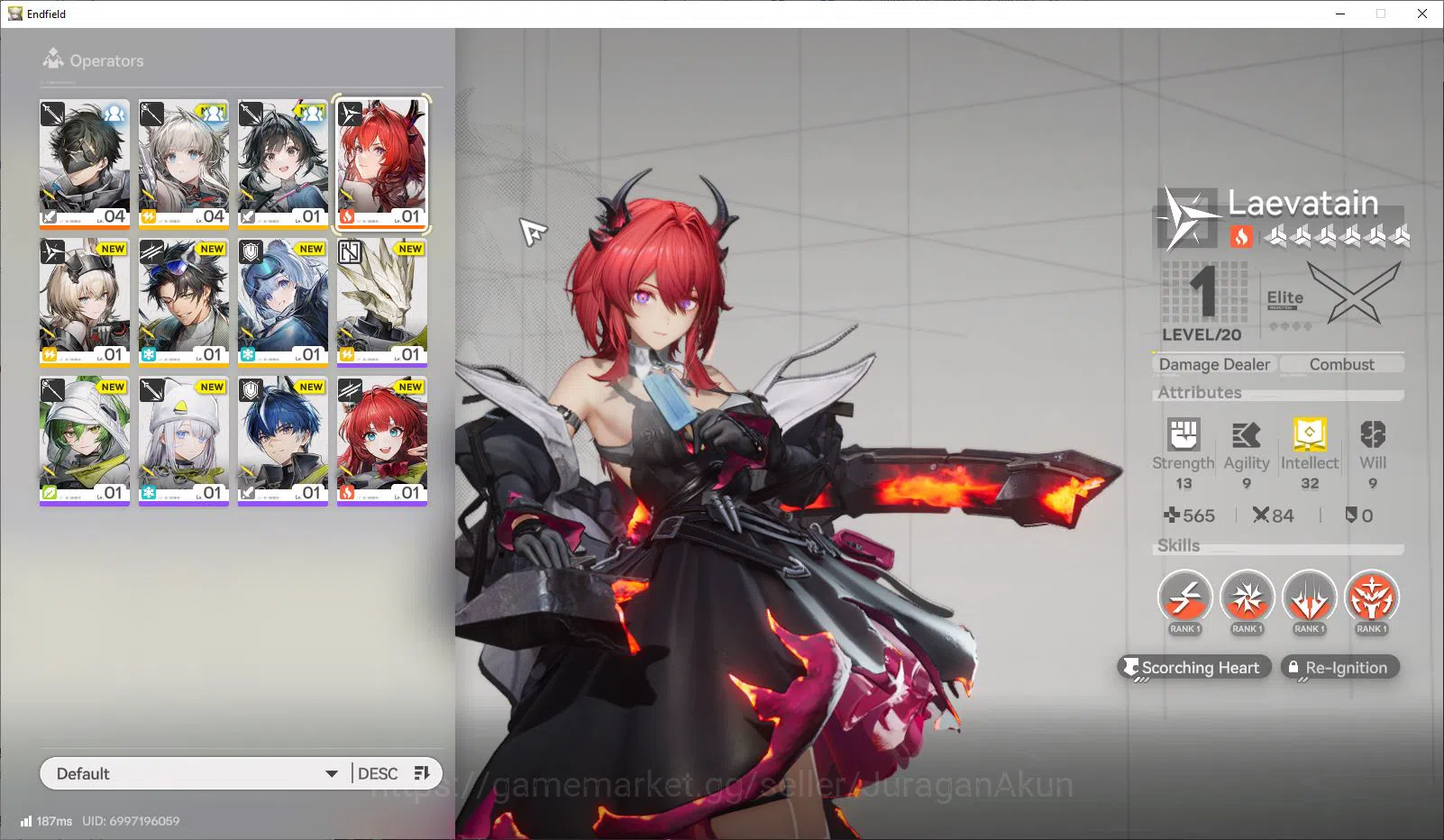Open the fourth skill, fully red ultimate icon

(x=1371, y=598)
